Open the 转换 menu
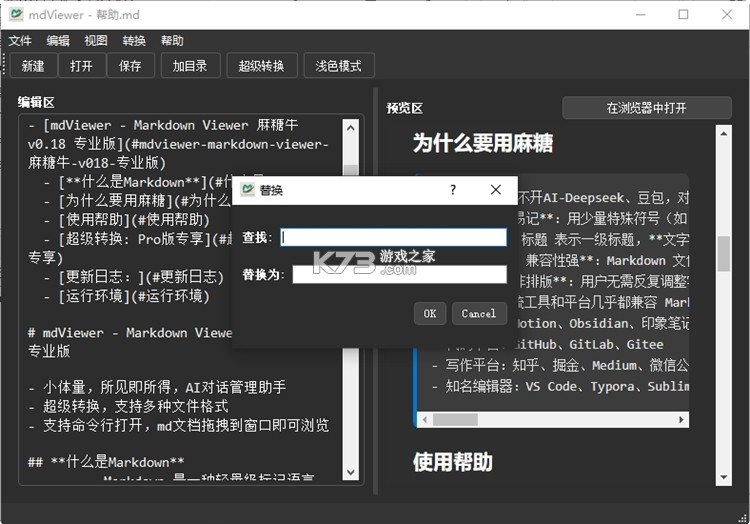 [134, 41]
